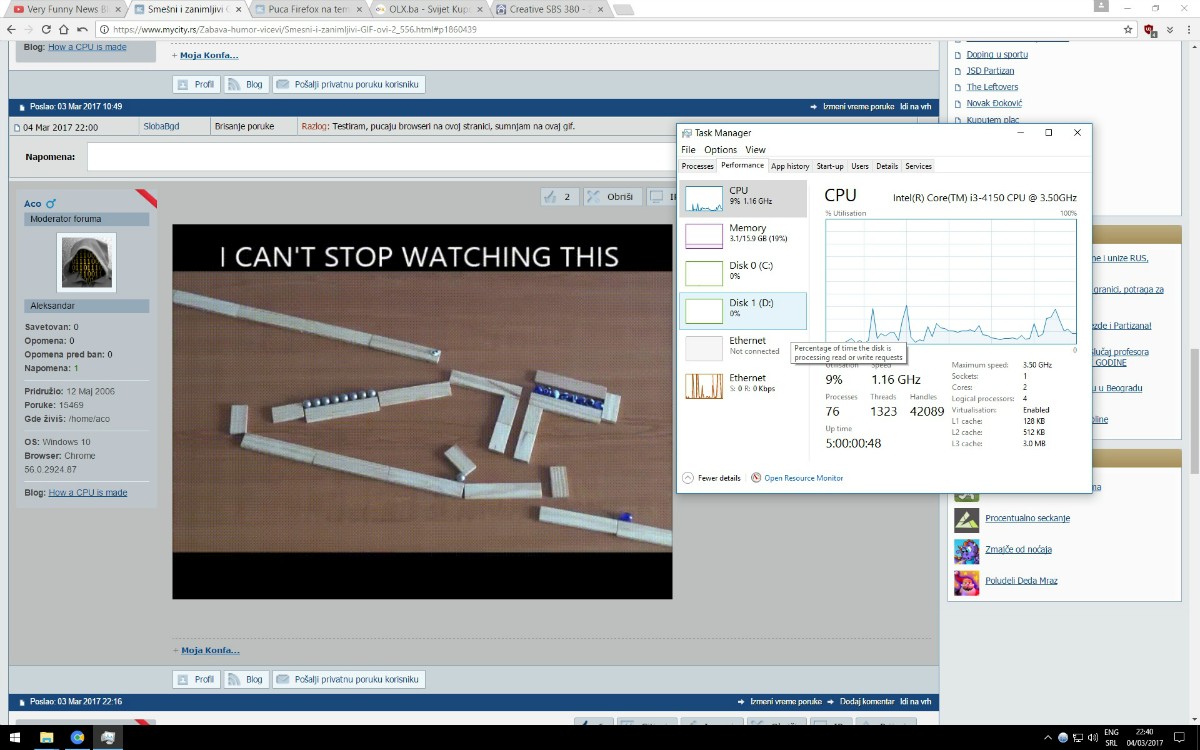Open File Explorer from the taskbar
1200x750 pixels.
46,738
